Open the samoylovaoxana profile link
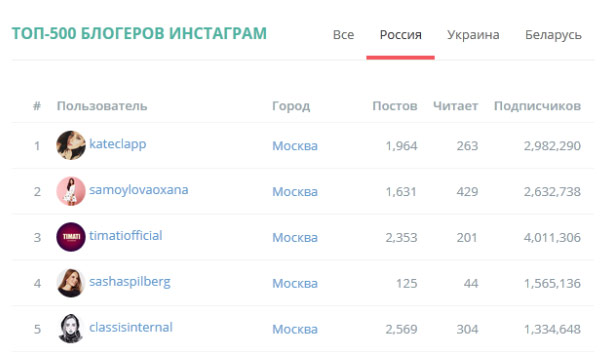 (x=139, y=190)
